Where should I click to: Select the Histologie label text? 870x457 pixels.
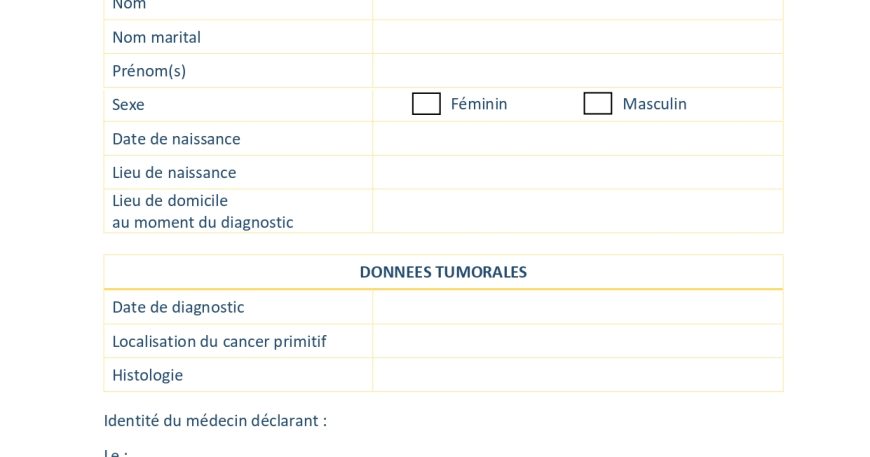pos(147,375)
